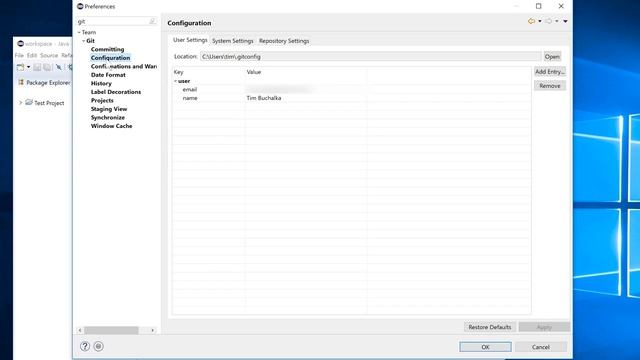
Task: Click the Open button next to Location
Action: click(552, 57)
